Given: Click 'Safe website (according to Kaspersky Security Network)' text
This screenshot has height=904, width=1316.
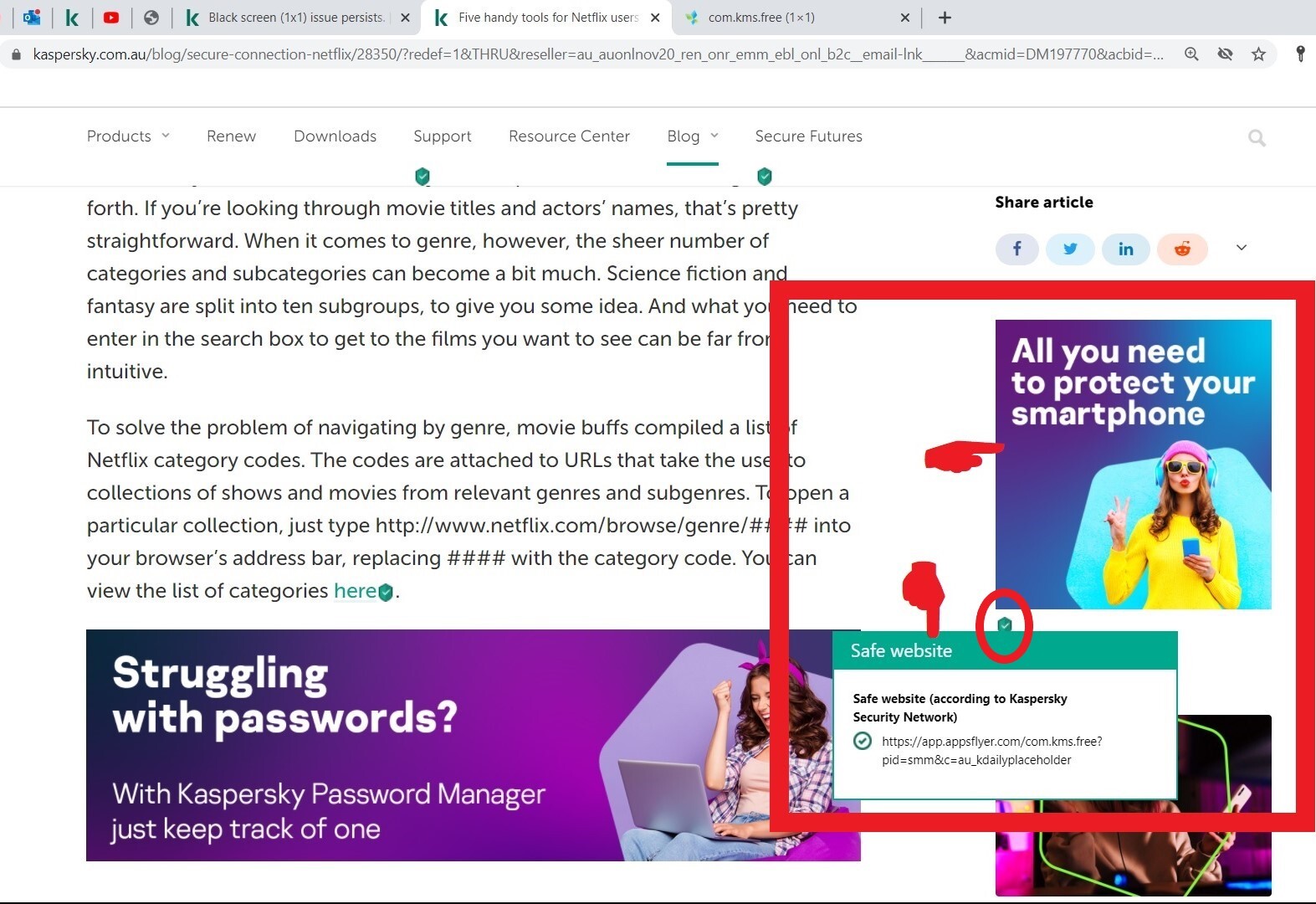Looking at the screenshot, I should point(960,708).
